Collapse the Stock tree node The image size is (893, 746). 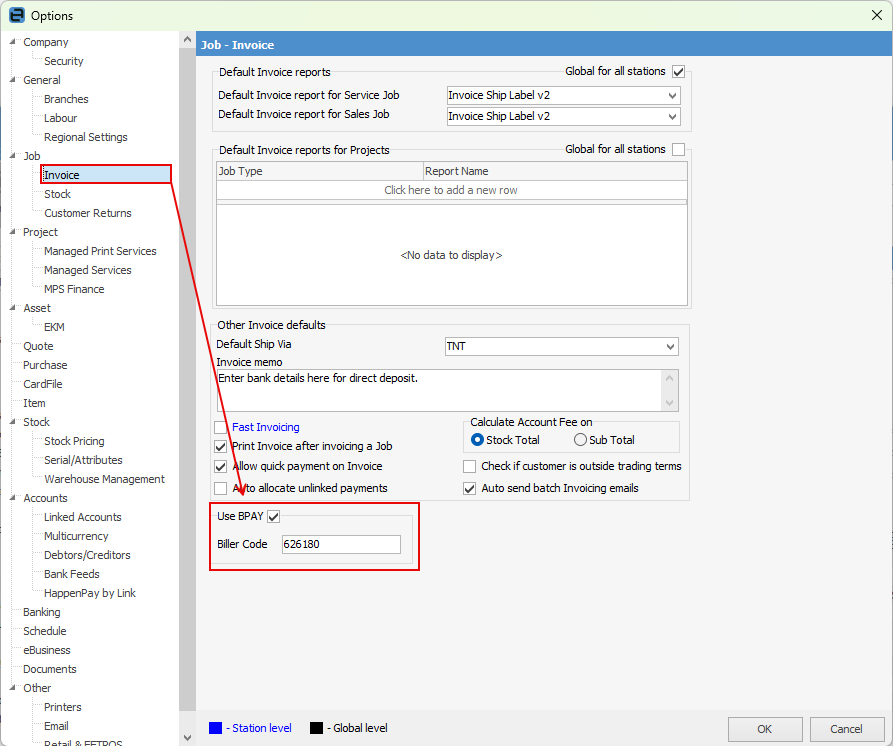point(13,422)
